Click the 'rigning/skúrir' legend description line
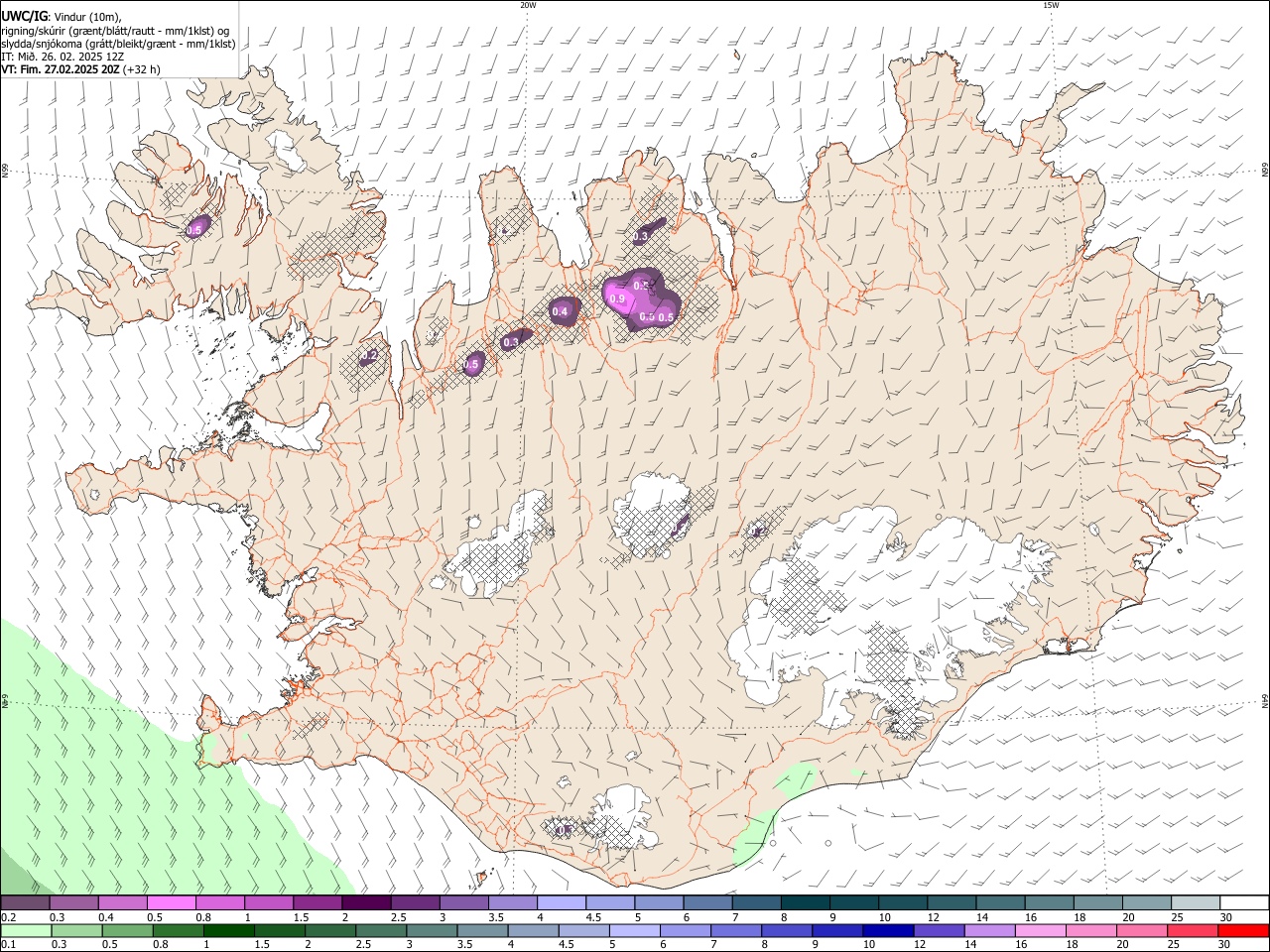Image resolution: width=1270 pixels, height=952 pixels. 115,30
